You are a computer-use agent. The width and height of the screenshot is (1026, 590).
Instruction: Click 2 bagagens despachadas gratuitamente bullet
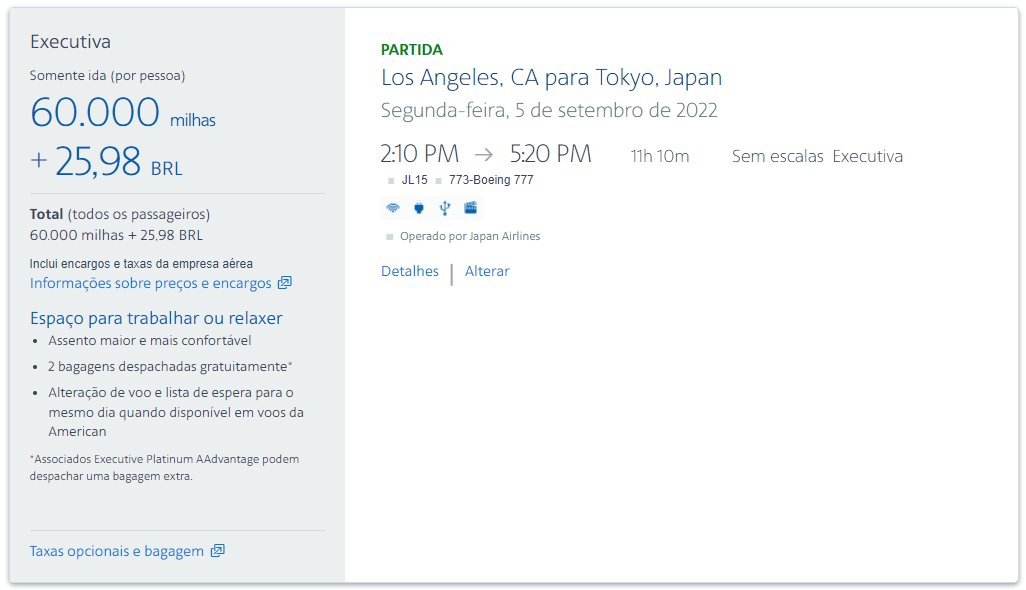(170, 367)
